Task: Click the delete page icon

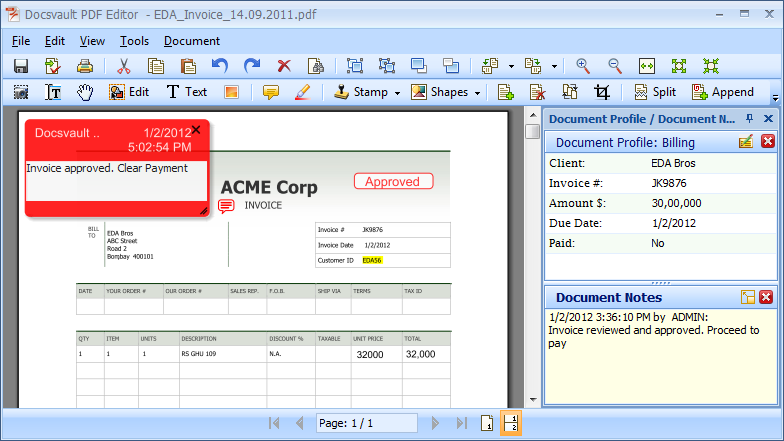Action: (538, 92)
